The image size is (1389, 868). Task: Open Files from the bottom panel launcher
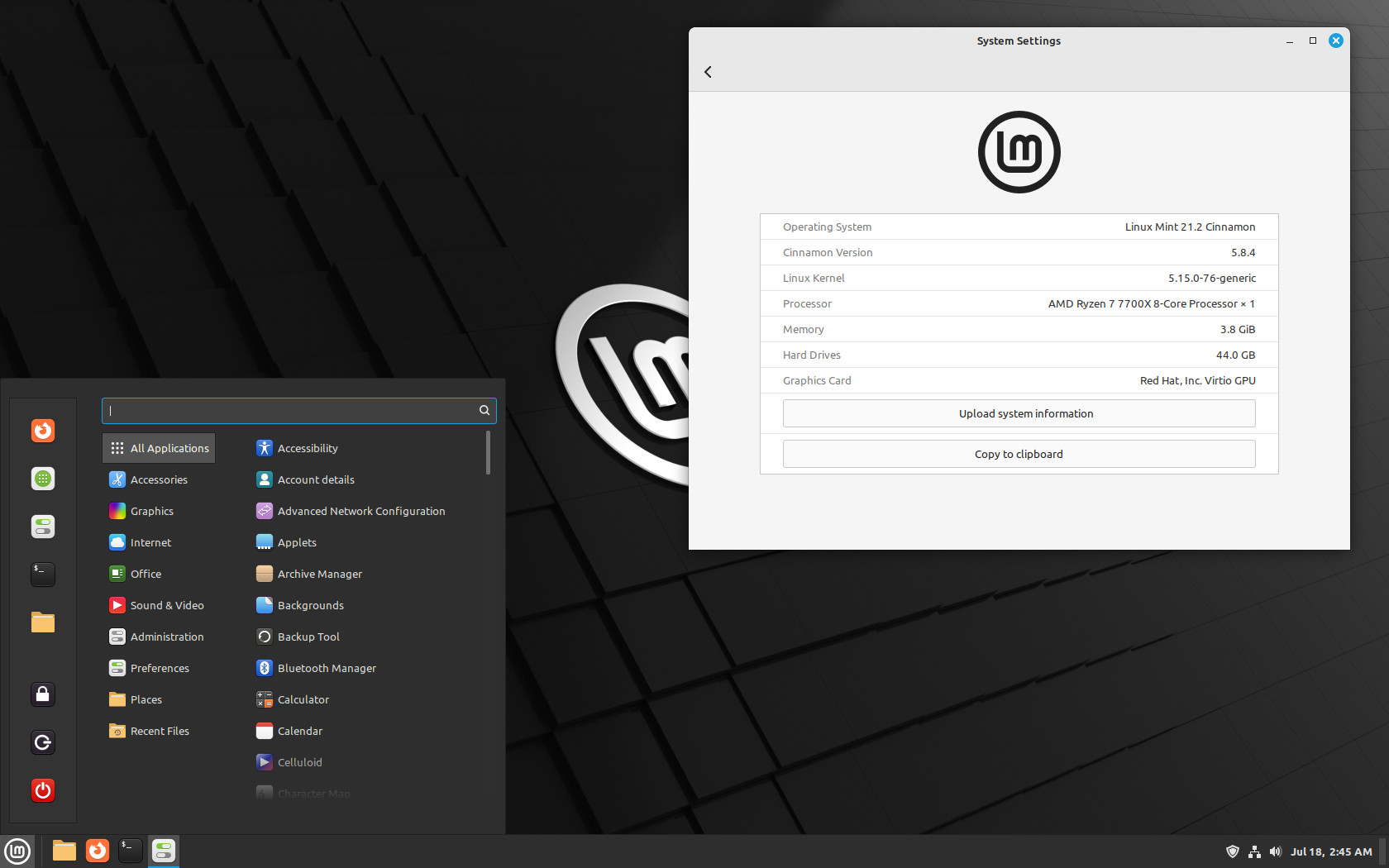pyautogui.click(x=64, y=851)
